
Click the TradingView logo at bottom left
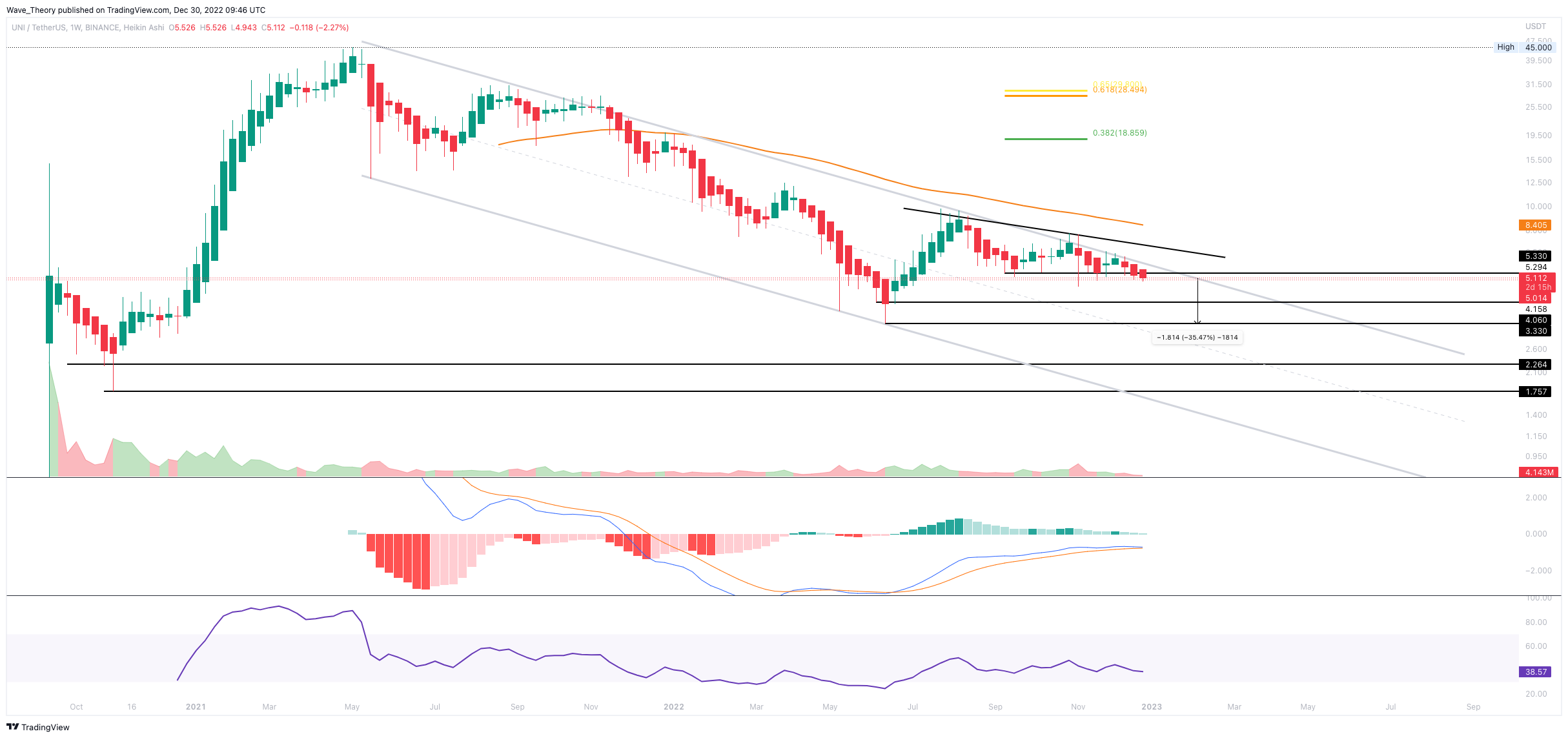point(37,727)
